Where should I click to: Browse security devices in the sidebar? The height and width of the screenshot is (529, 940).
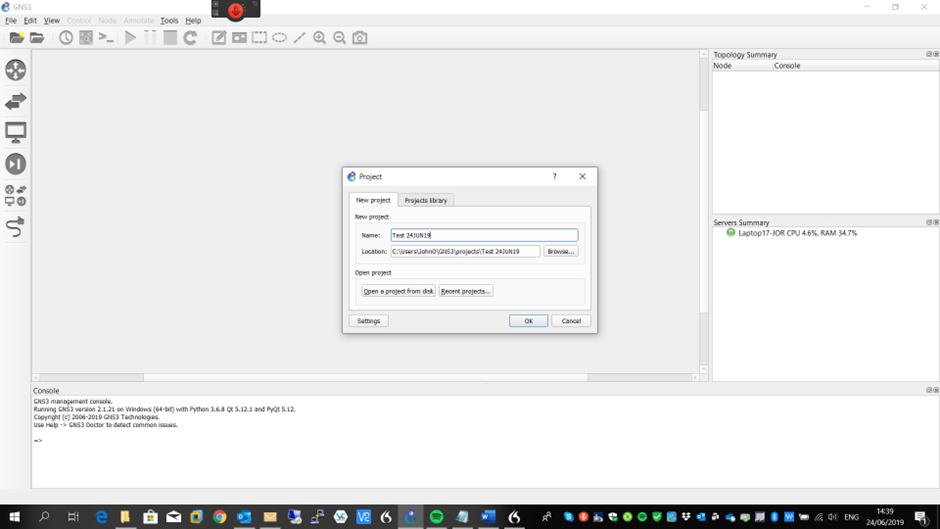click(x=16, y=164)
